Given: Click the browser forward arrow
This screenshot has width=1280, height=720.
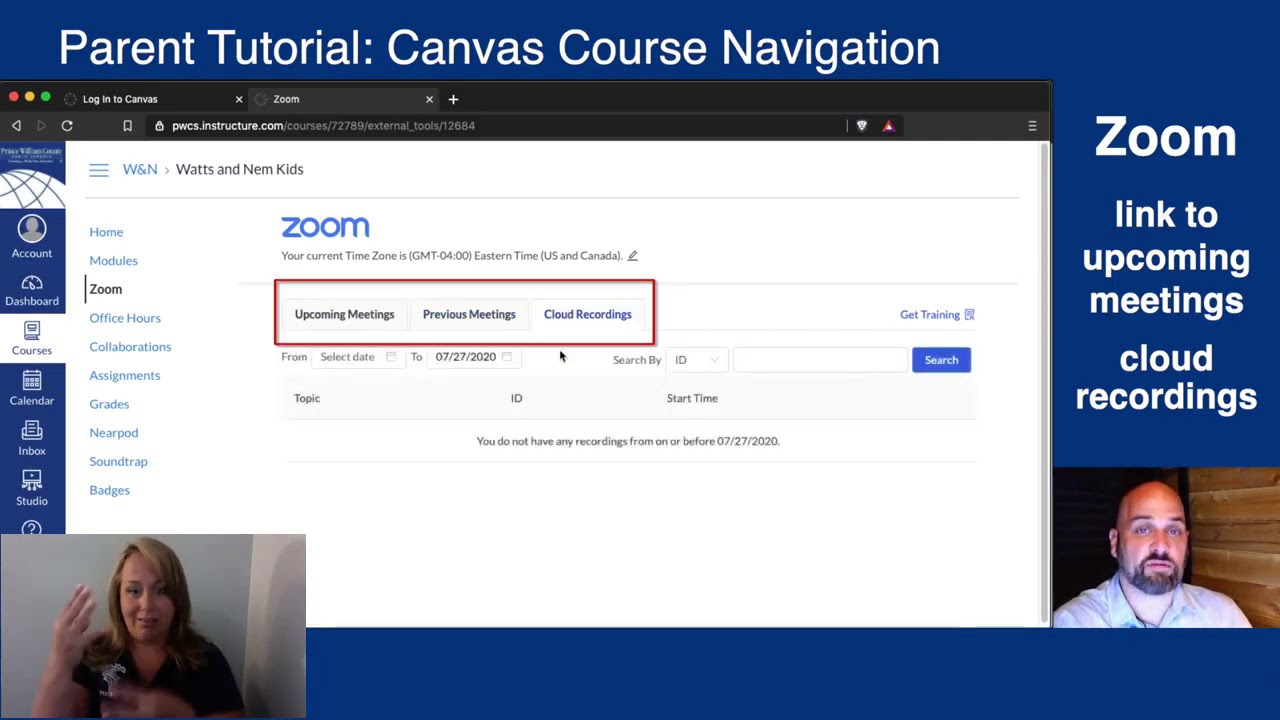Looking at the screenshot, I should (x=41, y=126).
